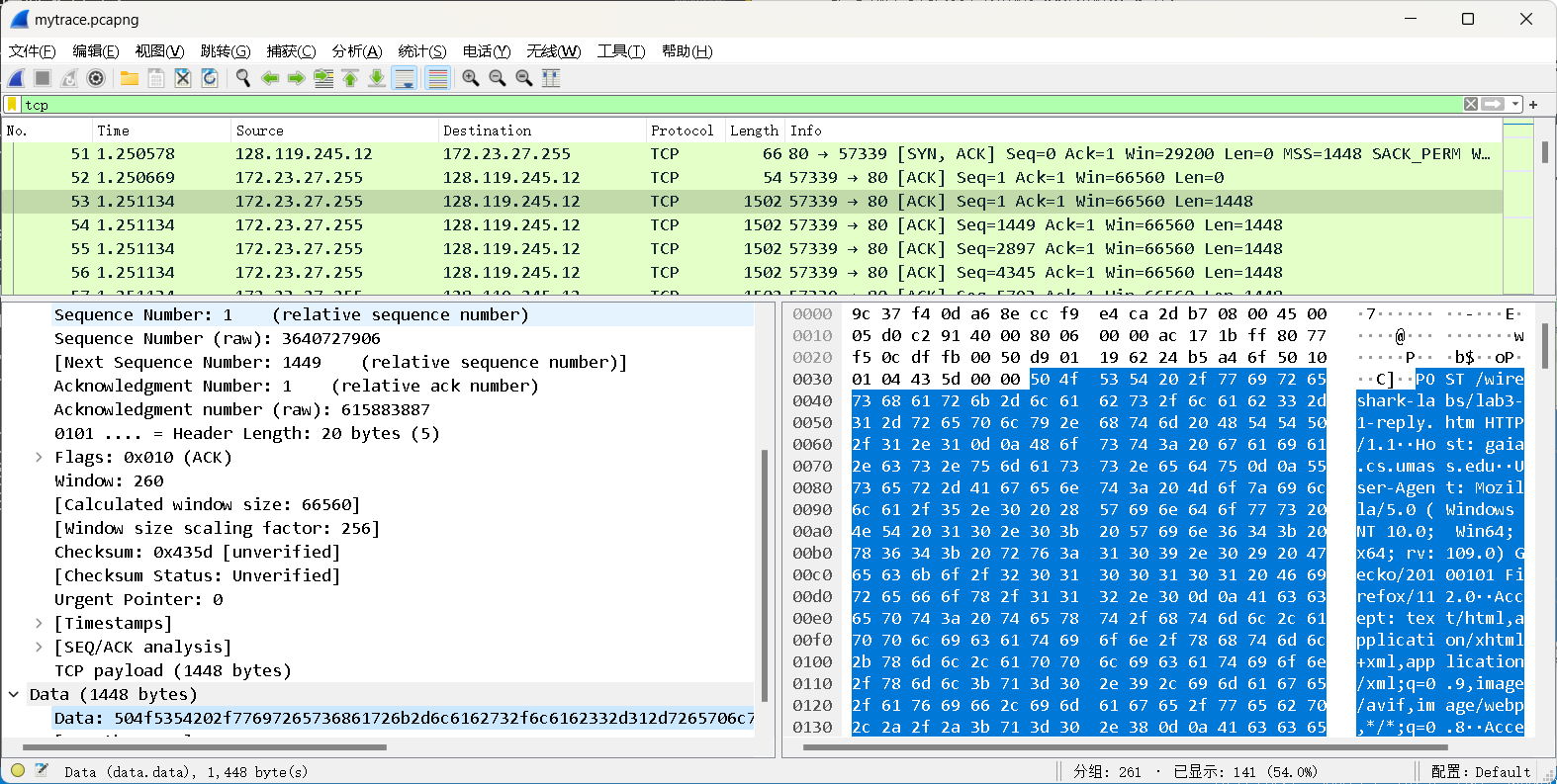Select packet 51 SYN, ACK row
Screen dimensions: 1557x784
752,154
